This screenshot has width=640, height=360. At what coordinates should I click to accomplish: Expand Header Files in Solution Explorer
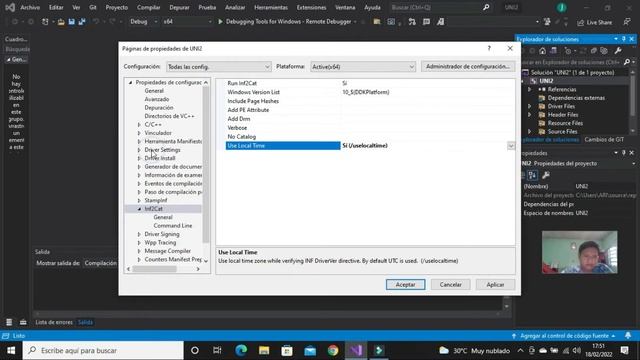coord(530,115)
